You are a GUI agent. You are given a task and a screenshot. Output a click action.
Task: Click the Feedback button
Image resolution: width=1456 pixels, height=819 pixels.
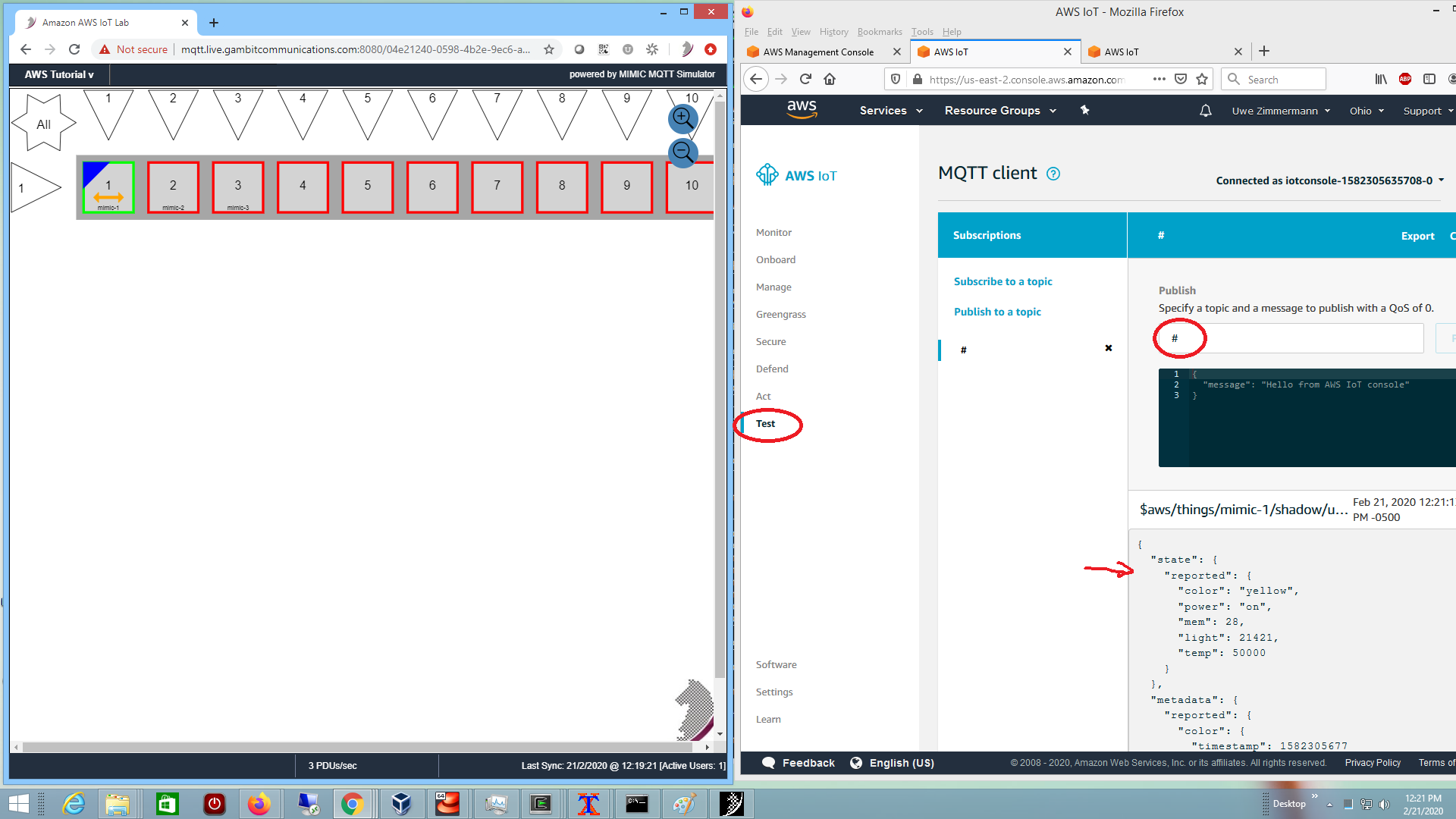point(799,763)
